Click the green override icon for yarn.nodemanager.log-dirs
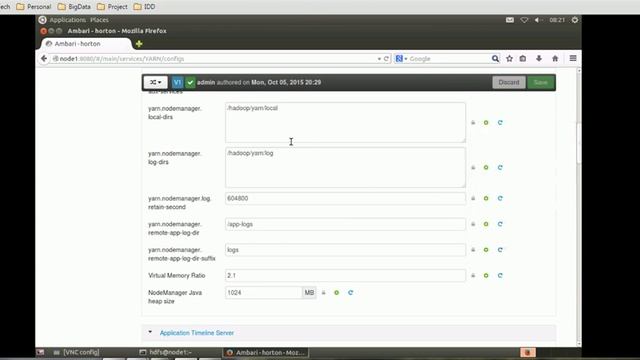Viewport: 640px width, 360px height. (486, 167)
